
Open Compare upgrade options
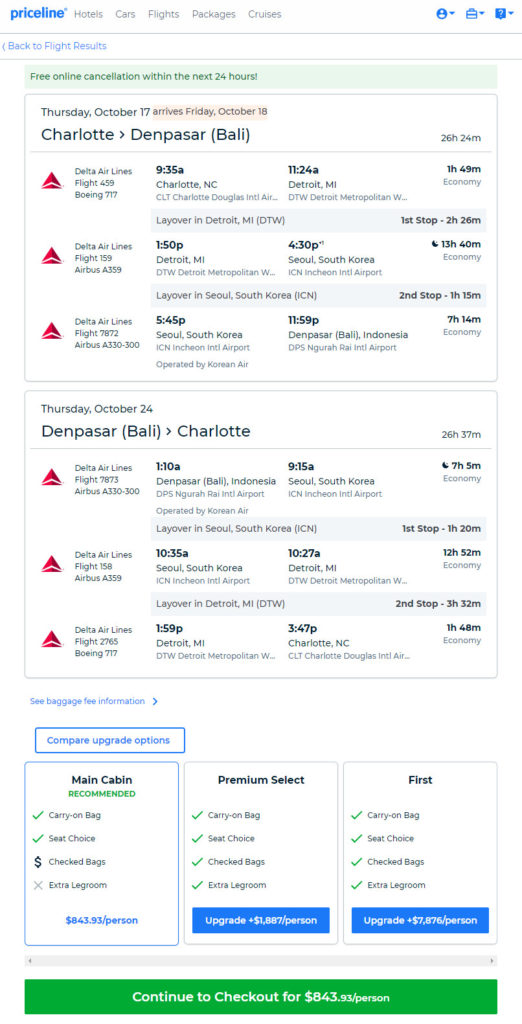tap(110, 741)
